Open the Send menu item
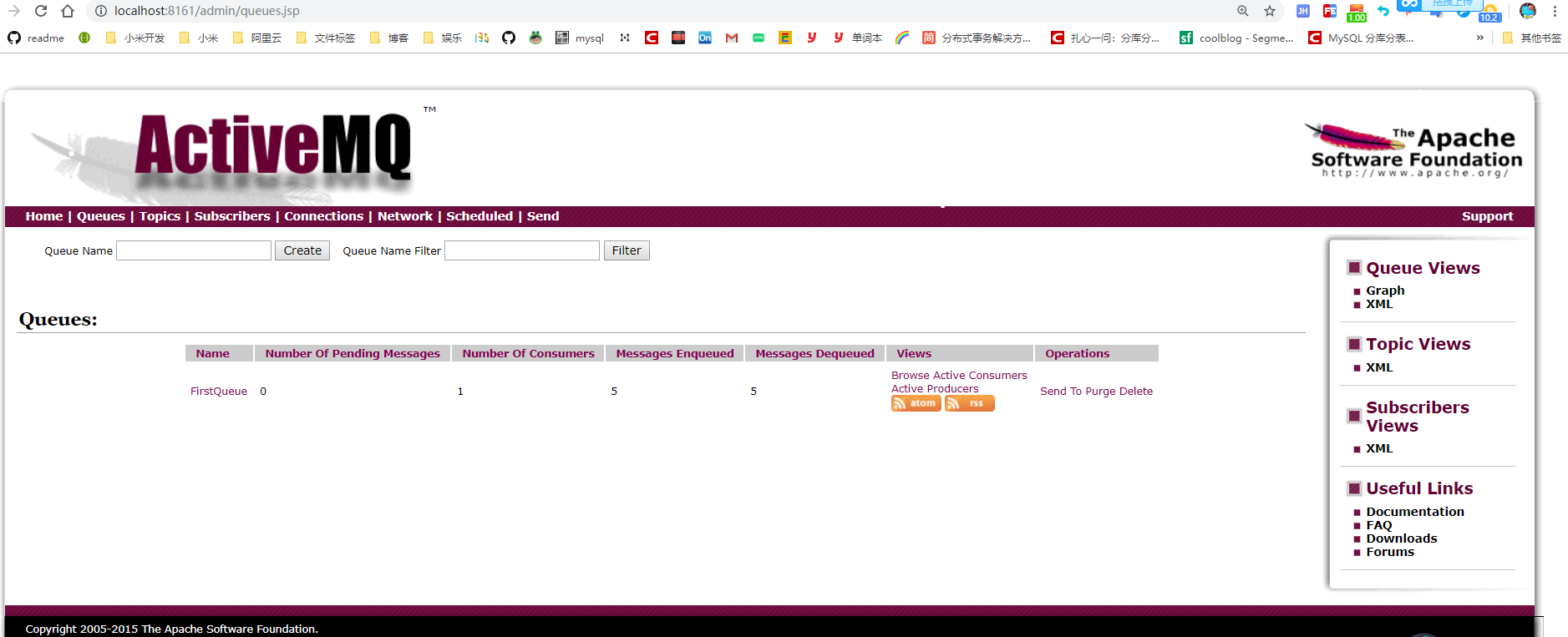The width and height of the screenshot is (1568, 637). pos(543,216)
